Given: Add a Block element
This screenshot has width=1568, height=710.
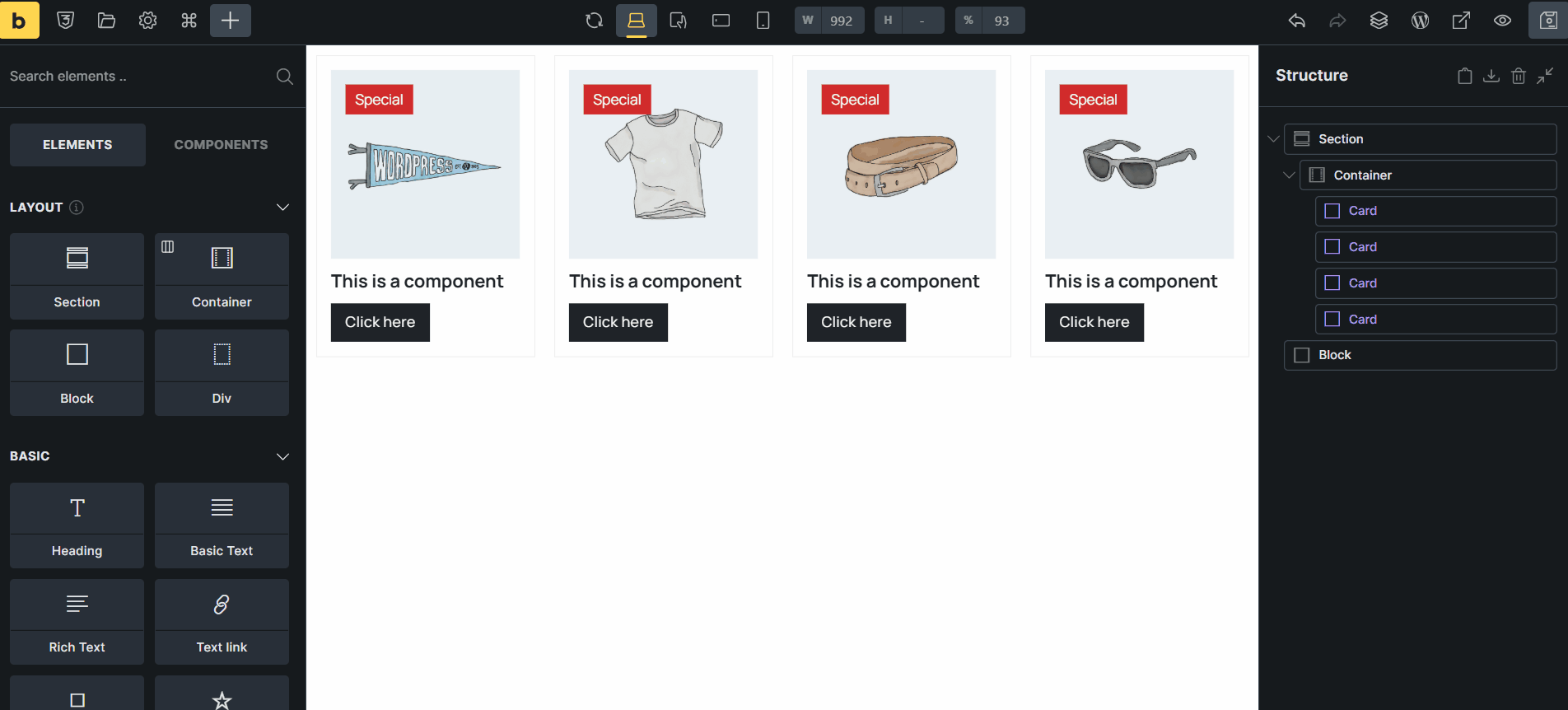Looking at the screenshot, I should [x=77, y=372].
